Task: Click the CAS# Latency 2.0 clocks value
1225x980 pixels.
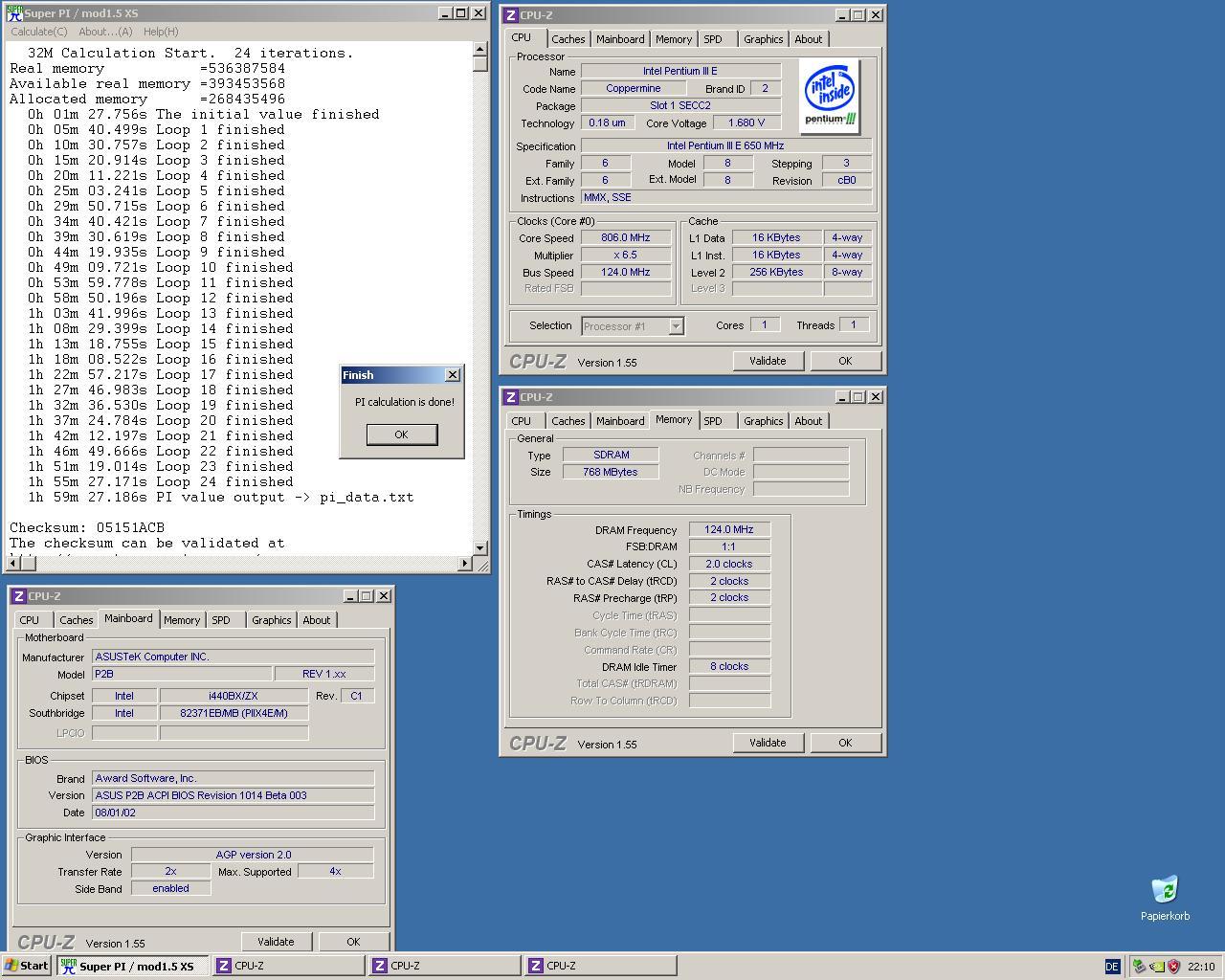Action: (729, 564)
